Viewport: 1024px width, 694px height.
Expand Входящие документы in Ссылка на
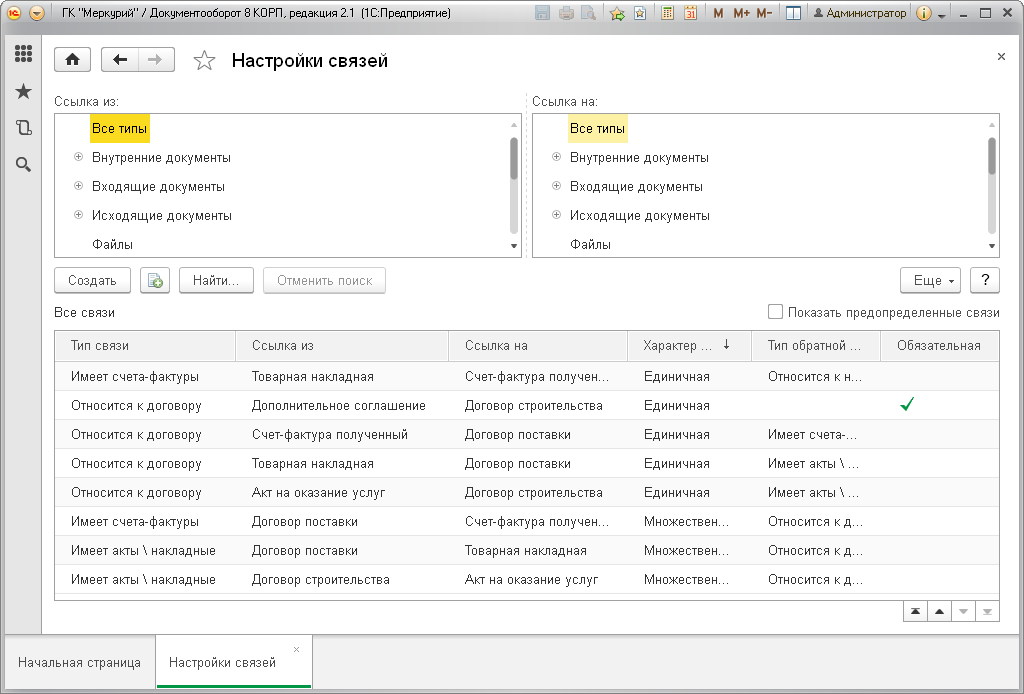click(556, 185)
